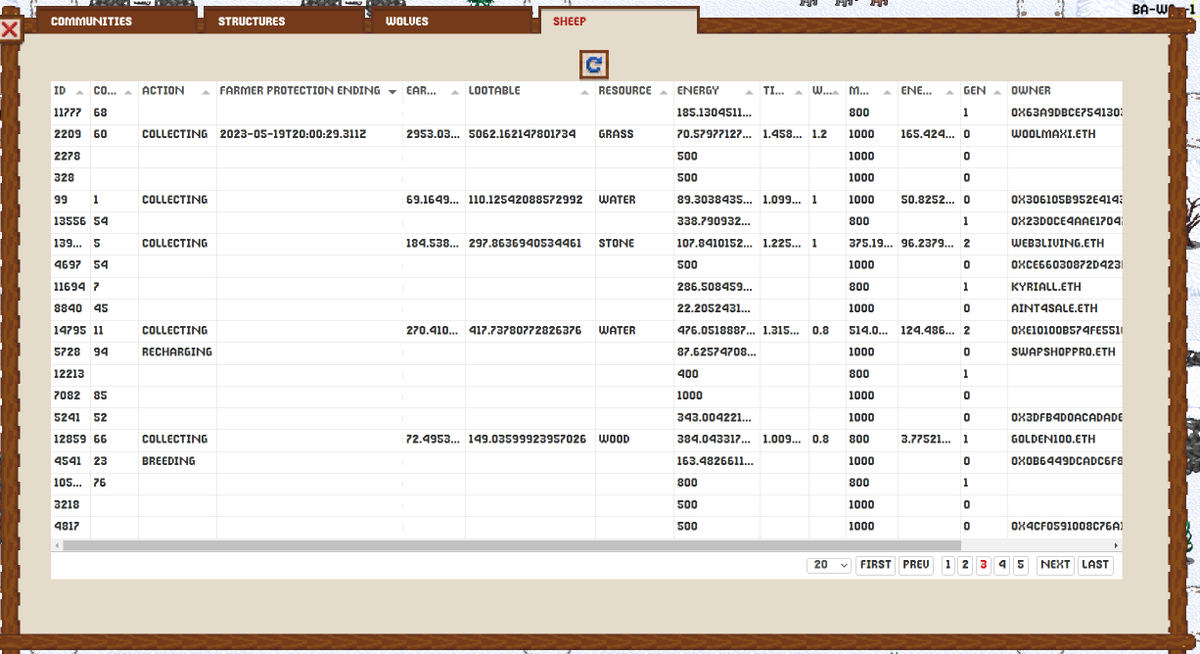1200x654 pixels.
Task: Select the WOOD resource cell
Action: (635, 439)
